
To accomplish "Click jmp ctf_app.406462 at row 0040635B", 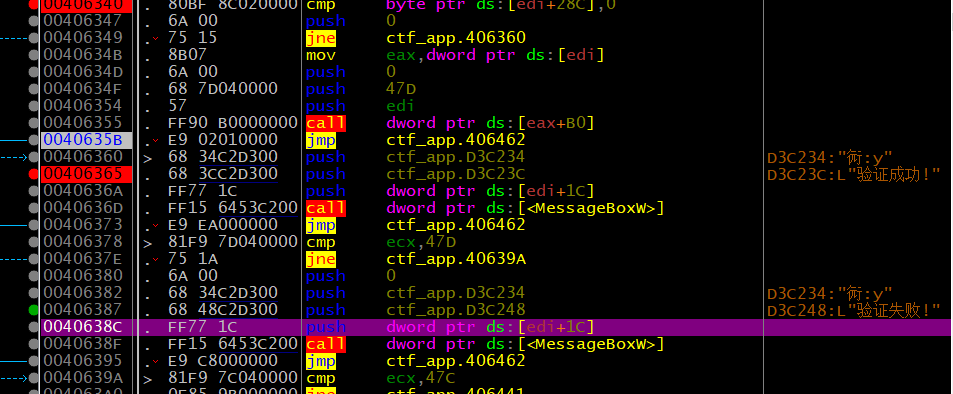I will [416, 140].
